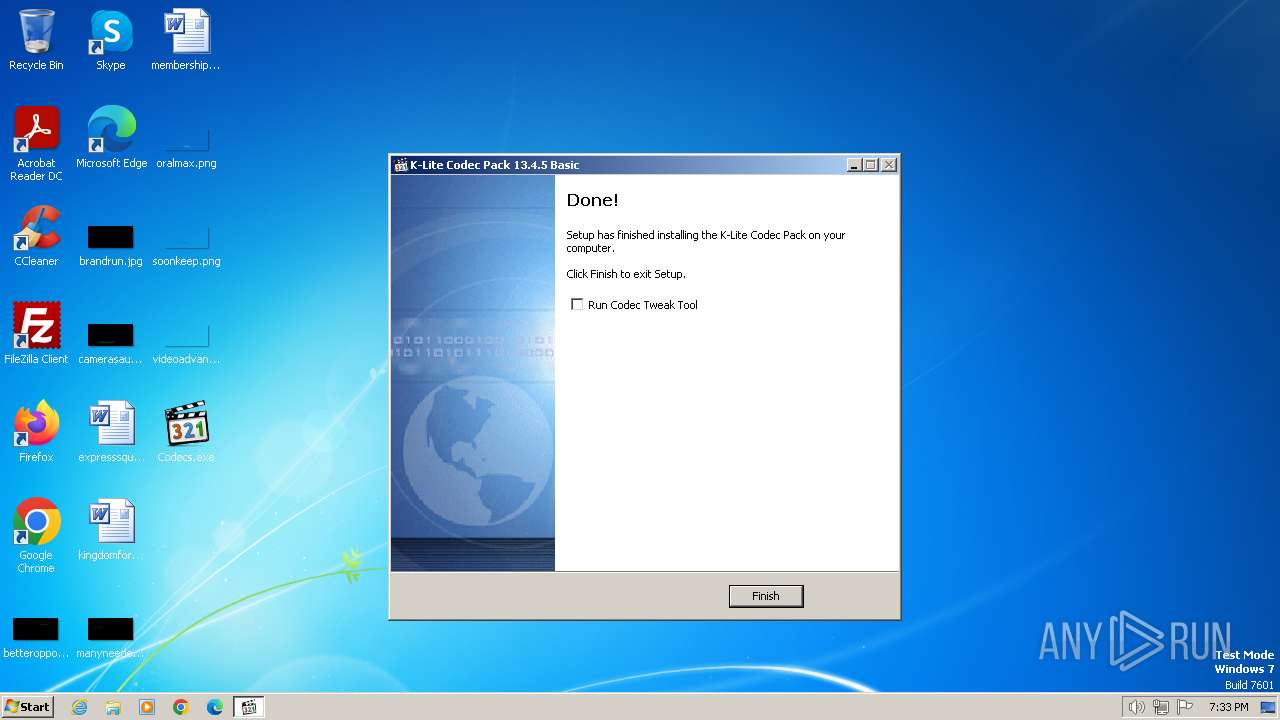
Task: Select FileZilla Client shortcut
Action: 36,334
